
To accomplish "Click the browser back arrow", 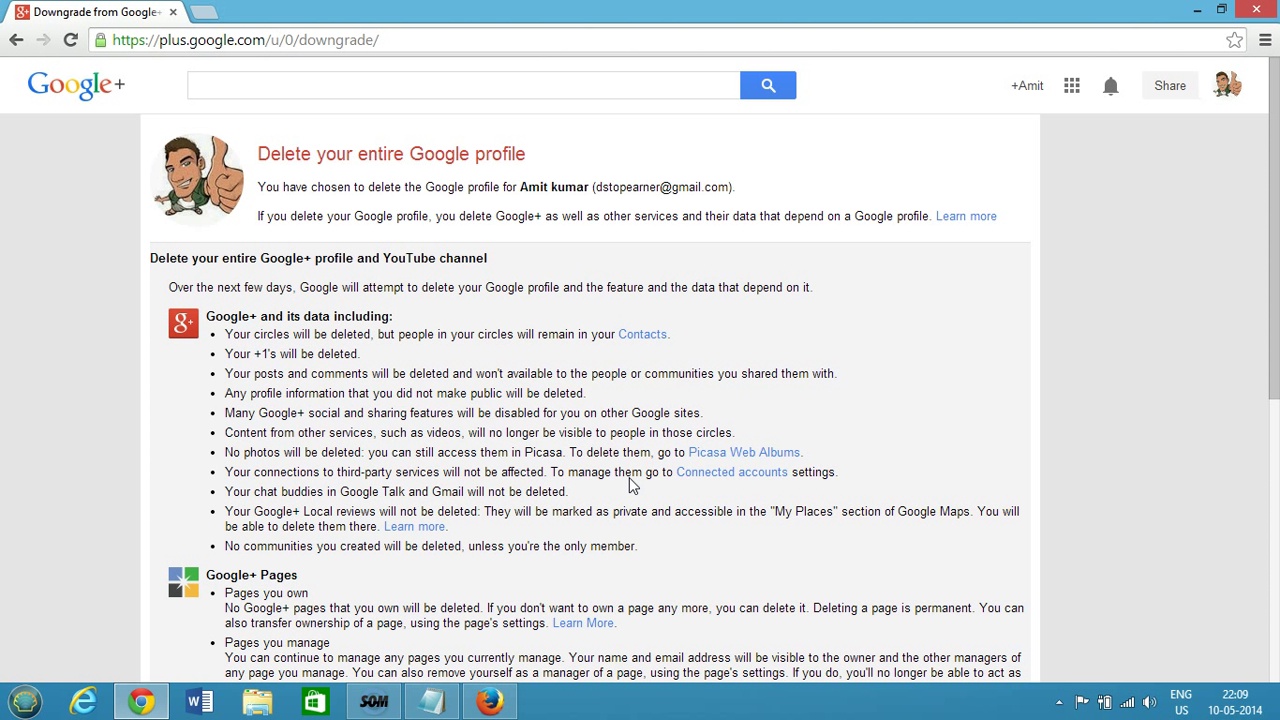I will click(x=16, y=40).
